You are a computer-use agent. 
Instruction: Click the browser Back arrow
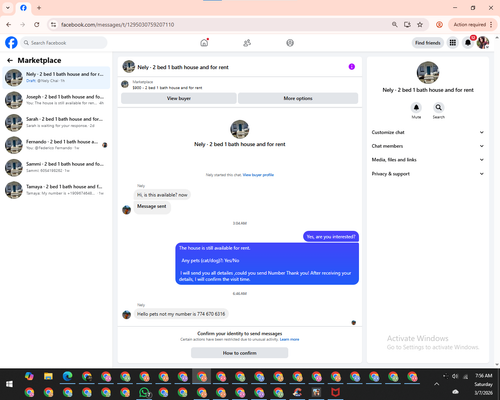coord(9,25)
